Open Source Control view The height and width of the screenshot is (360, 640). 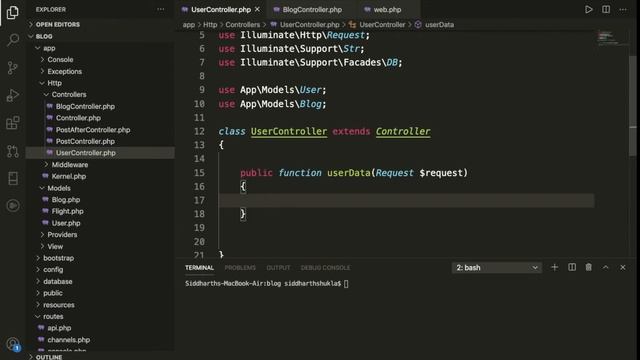[13, 67]
